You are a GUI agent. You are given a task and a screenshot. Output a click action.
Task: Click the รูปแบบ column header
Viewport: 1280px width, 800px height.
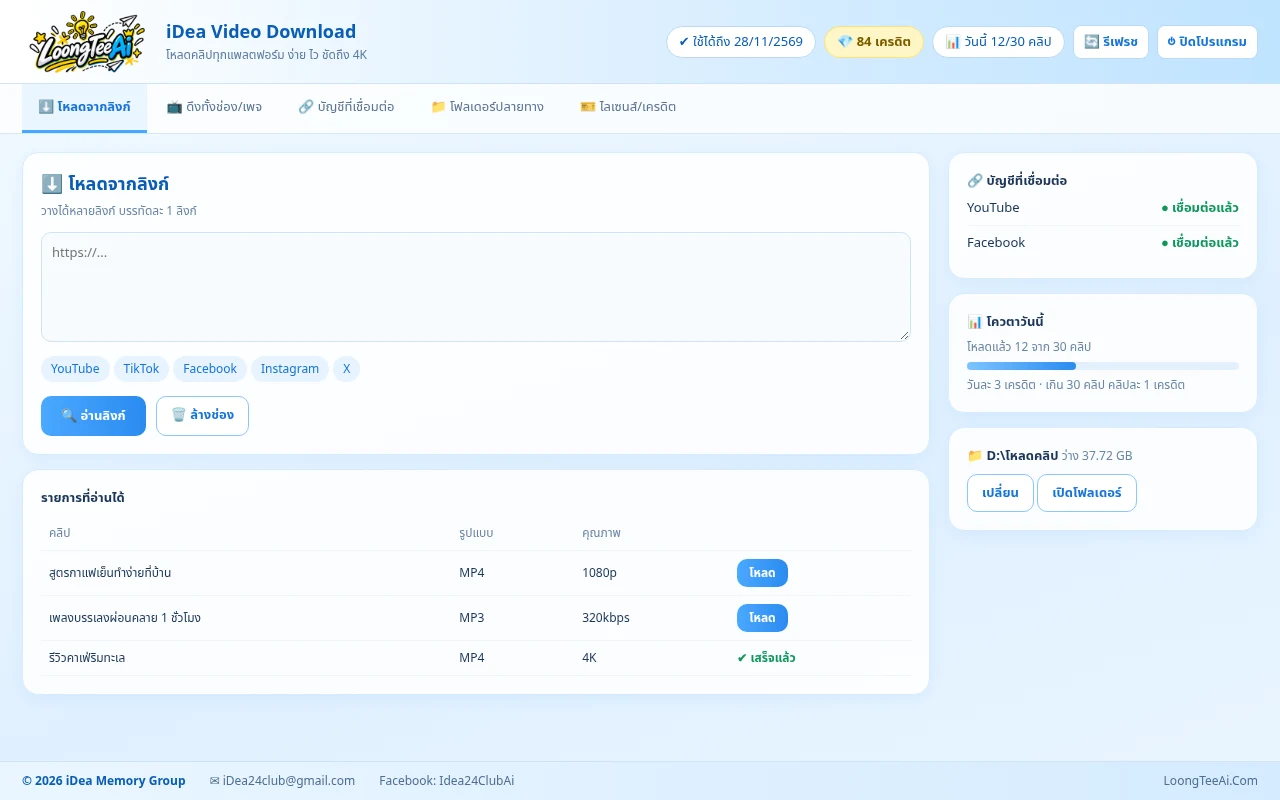point(476,533)
